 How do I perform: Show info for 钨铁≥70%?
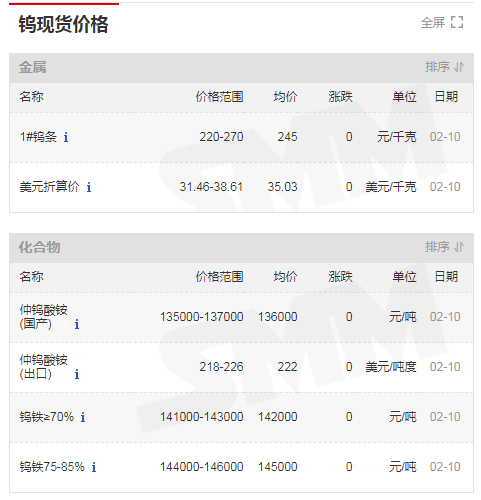(x=83, y=417)
